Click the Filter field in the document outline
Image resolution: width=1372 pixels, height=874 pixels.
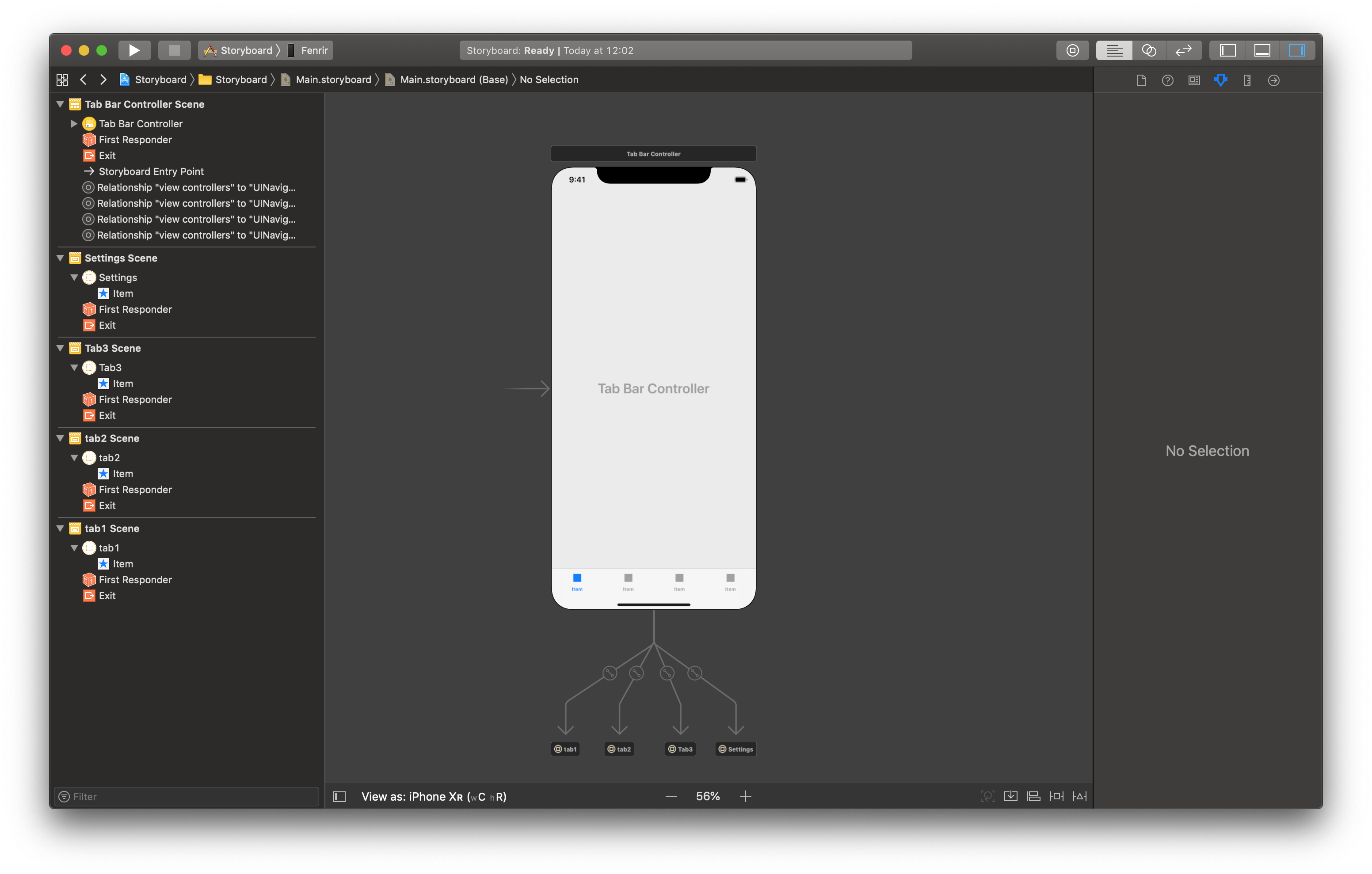click(x=185, y=796)
